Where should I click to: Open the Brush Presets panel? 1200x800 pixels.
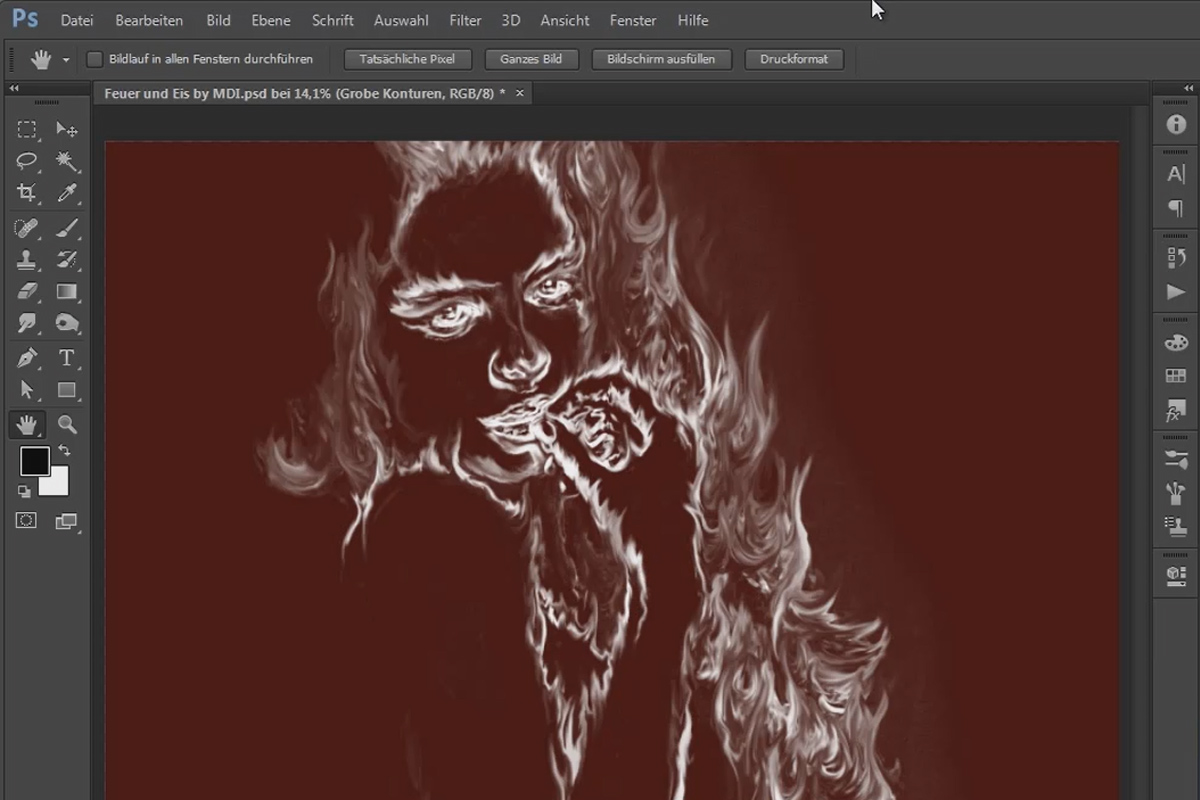[1176, 492]
